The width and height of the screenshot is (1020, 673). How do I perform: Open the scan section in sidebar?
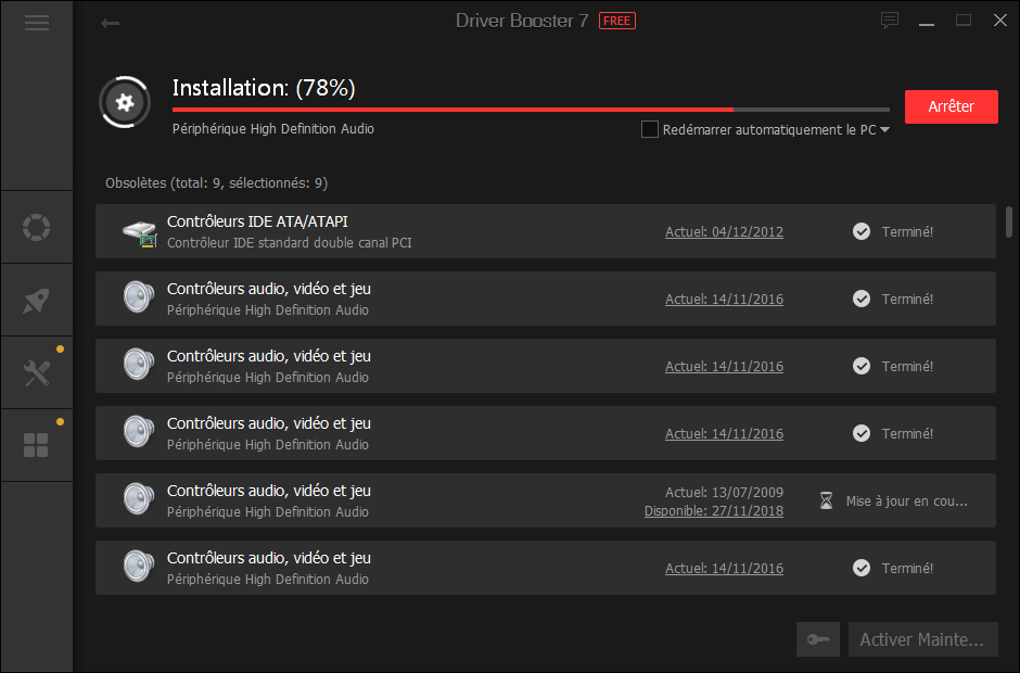(x=36, y=228)
